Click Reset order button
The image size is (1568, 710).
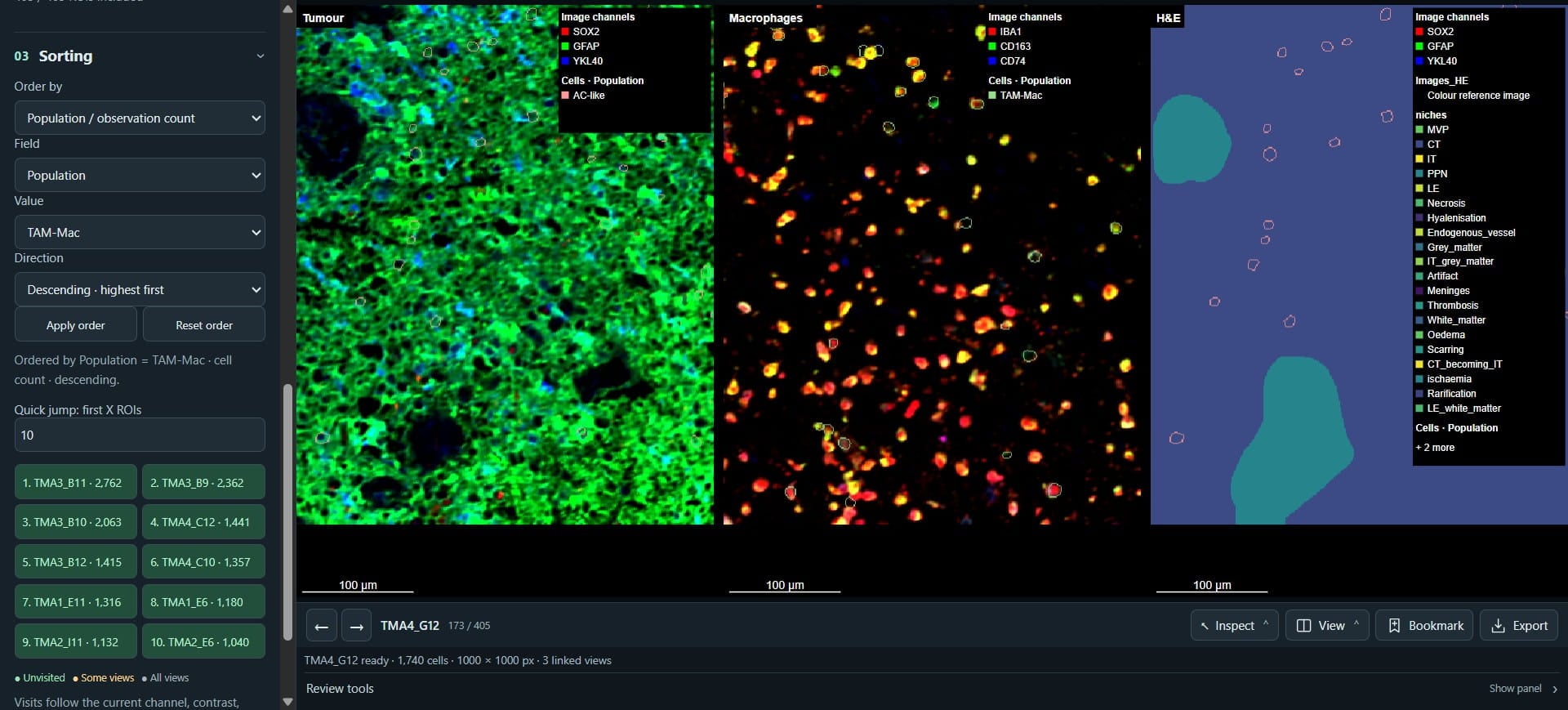[x=204, y=324]
